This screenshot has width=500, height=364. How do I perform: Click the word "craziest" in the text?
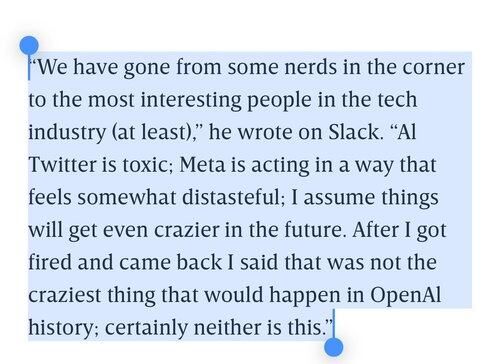(x=65, y=295)
